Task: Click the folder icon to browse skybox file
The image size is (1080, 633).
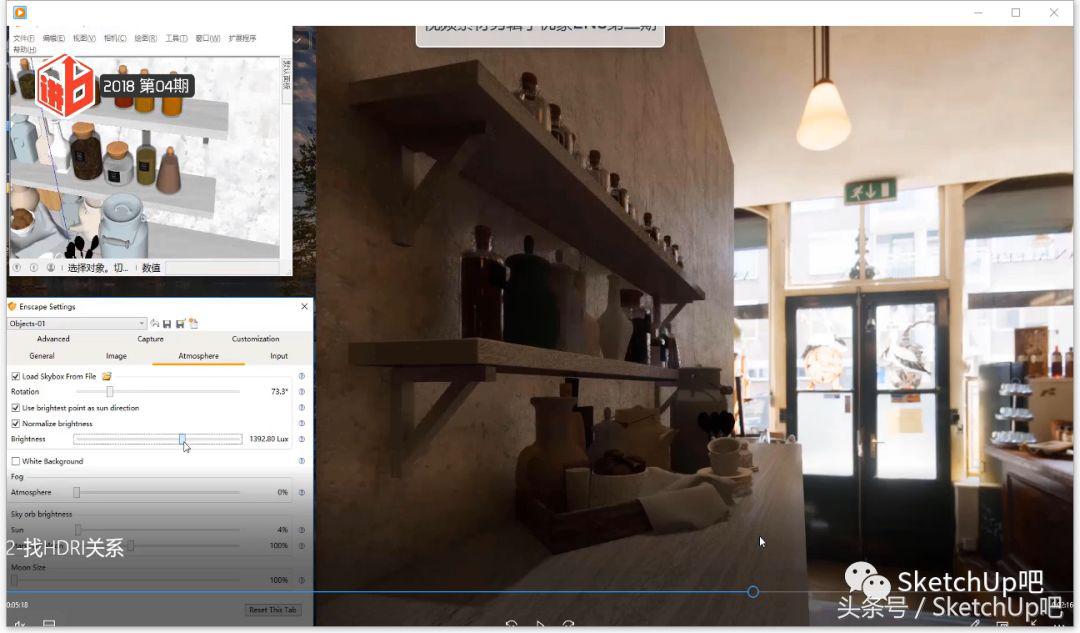Action: 106,376
